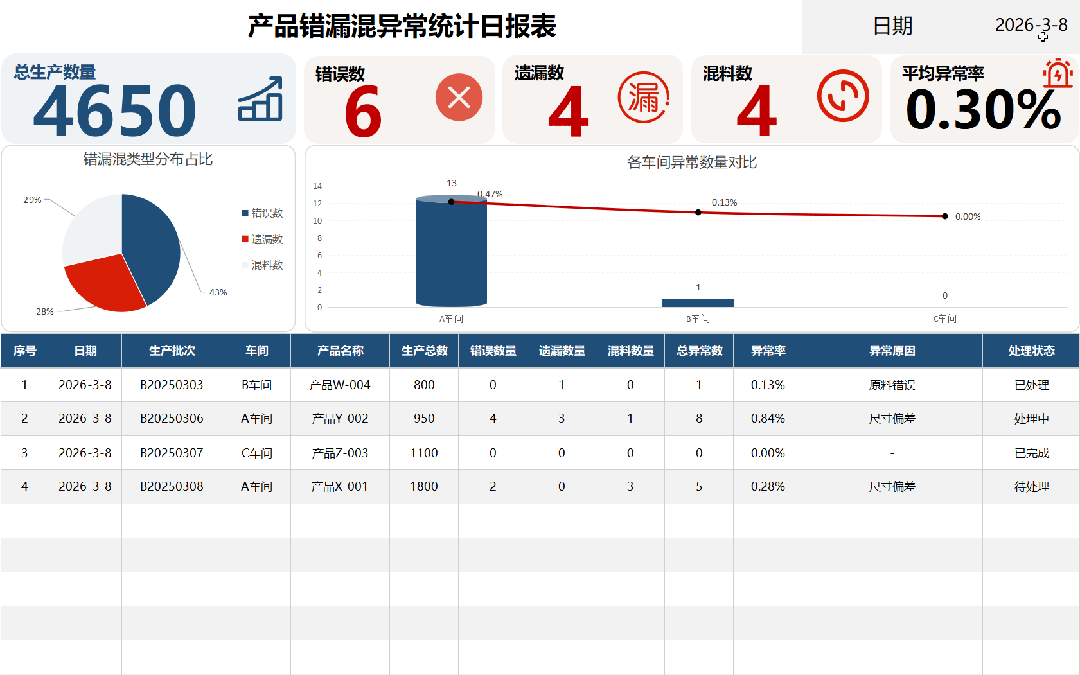Click the C车间 data point on the red line
Image resolution: width=1080 pixels, height=675 pixels.
click(x=945, y=216)
